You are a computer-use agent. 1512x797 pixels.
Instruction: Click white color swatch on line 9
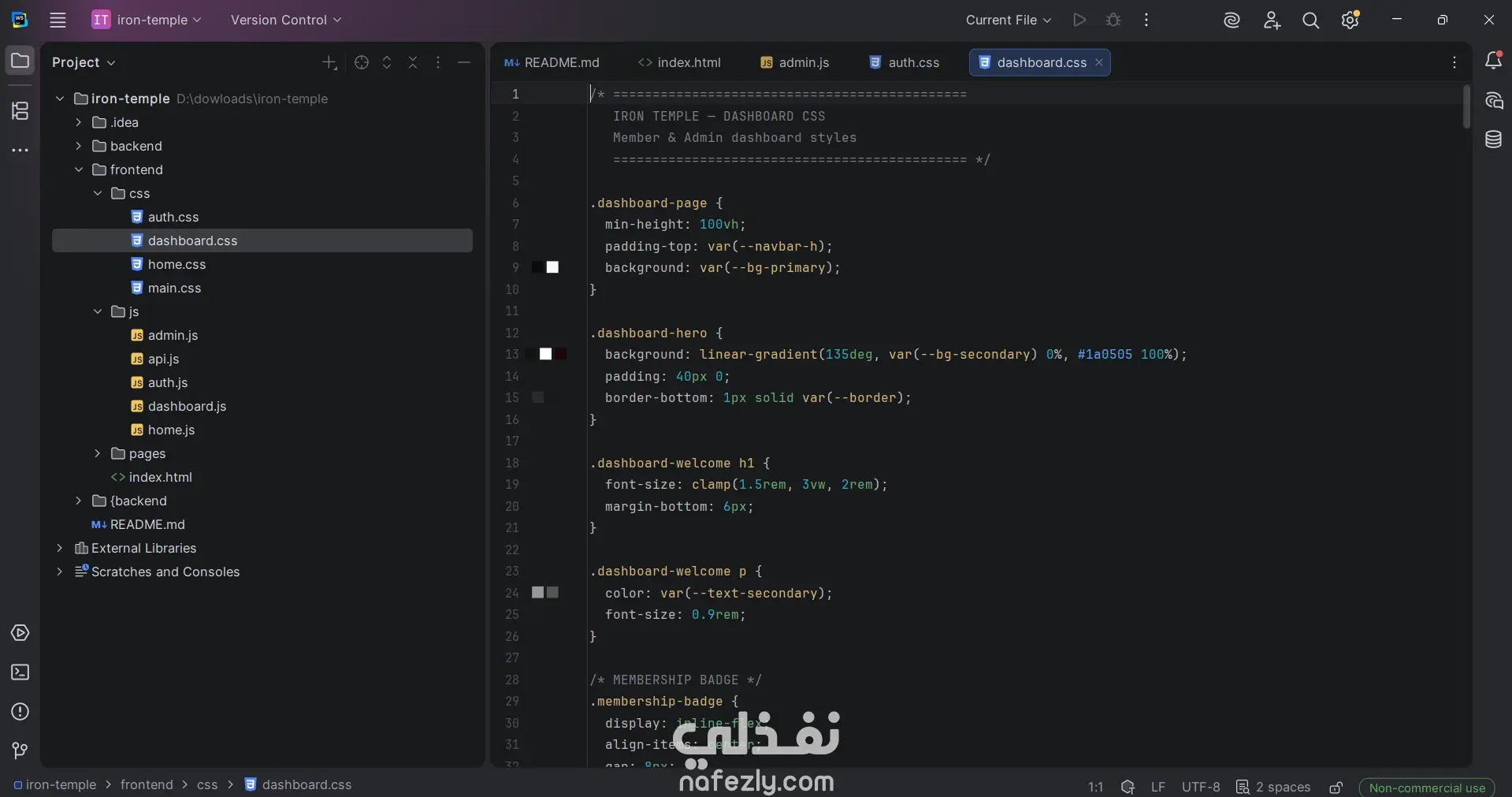click(x=552, y=267)
